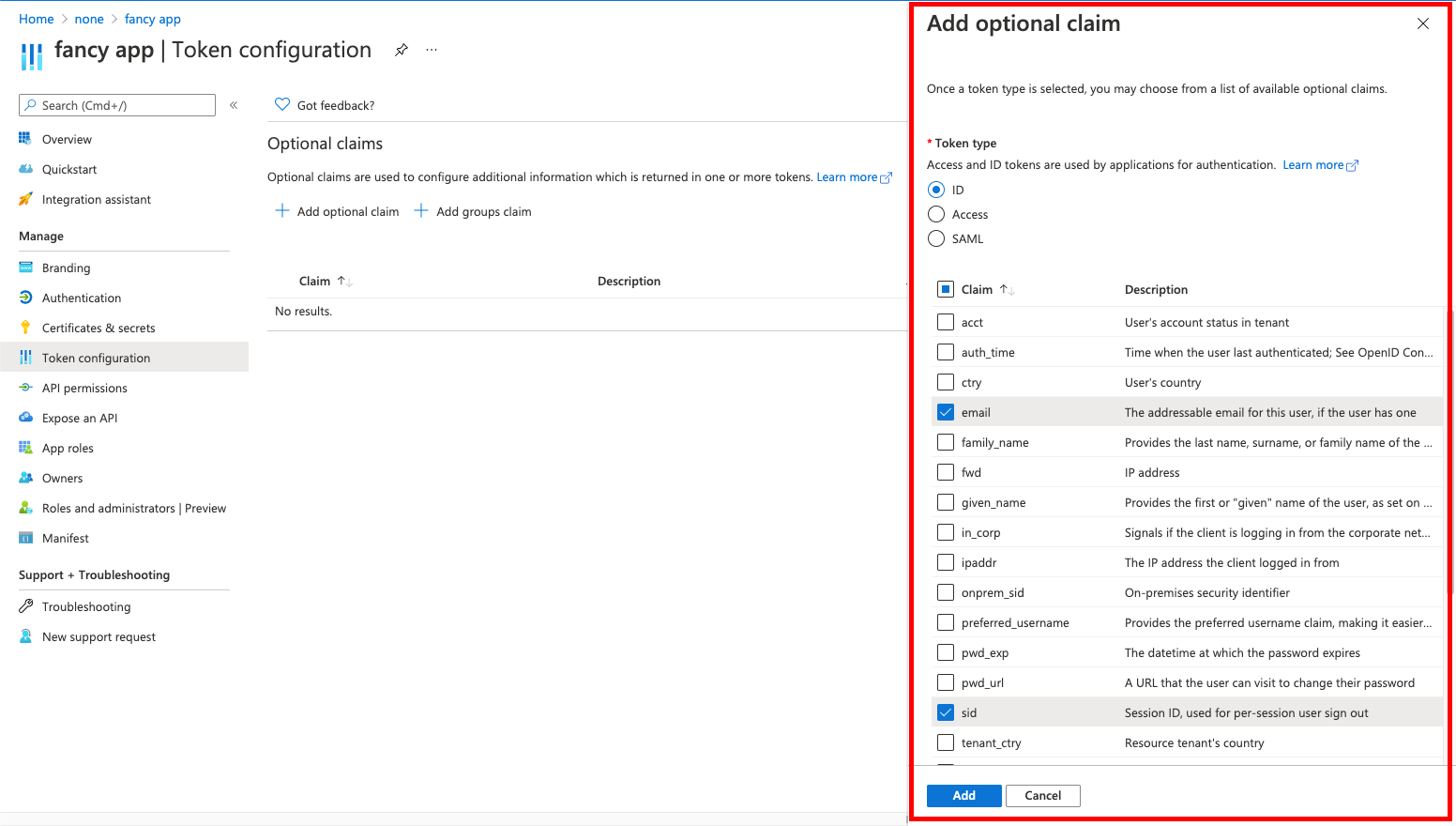The image size is (1456, 826).
Task: Open the ellipsis menu beside fancy app
Action: [x=432, y=50]
